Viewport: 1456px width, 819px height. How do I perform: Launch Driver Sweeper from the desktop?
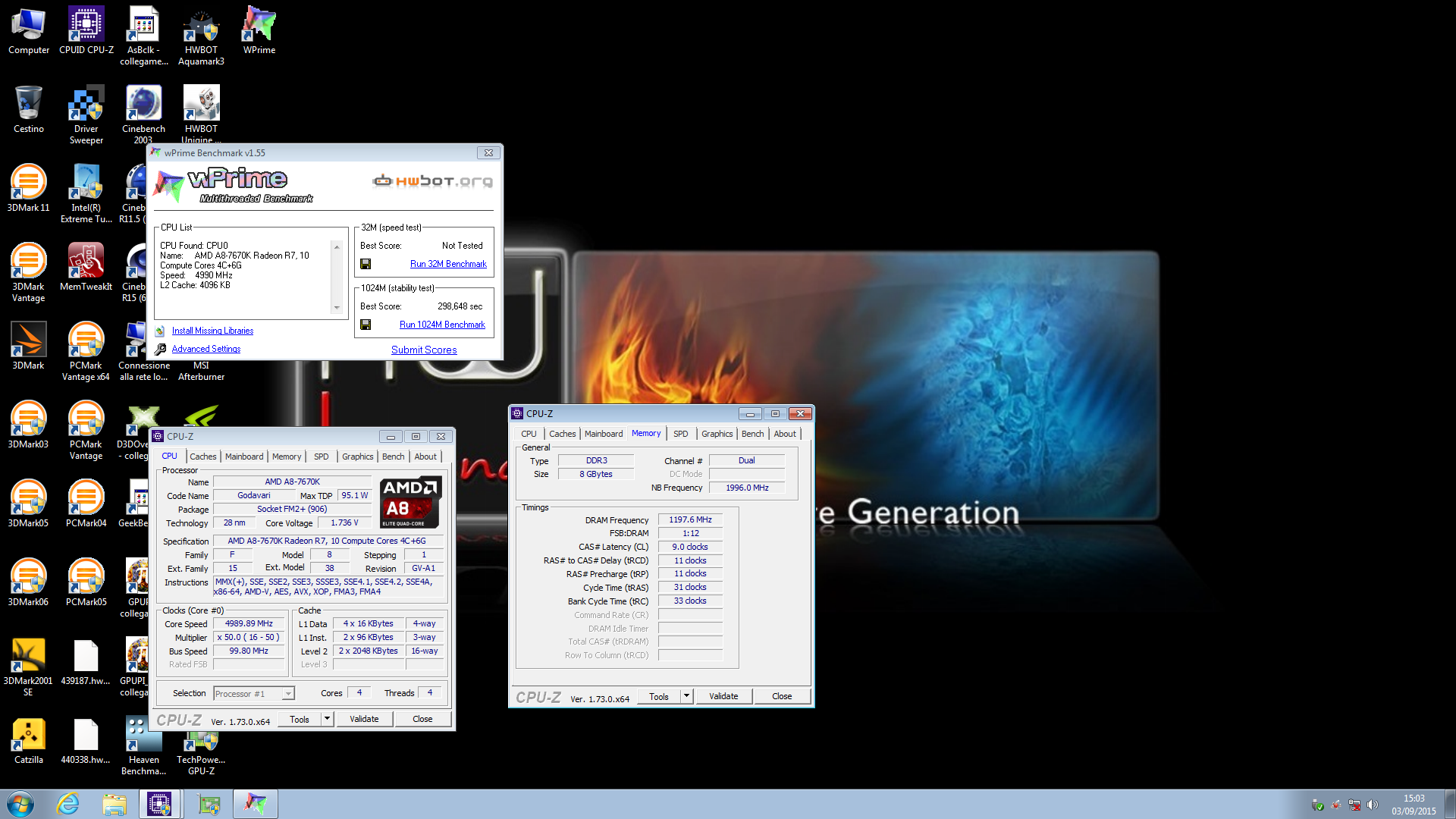click(x=86, y=115)
